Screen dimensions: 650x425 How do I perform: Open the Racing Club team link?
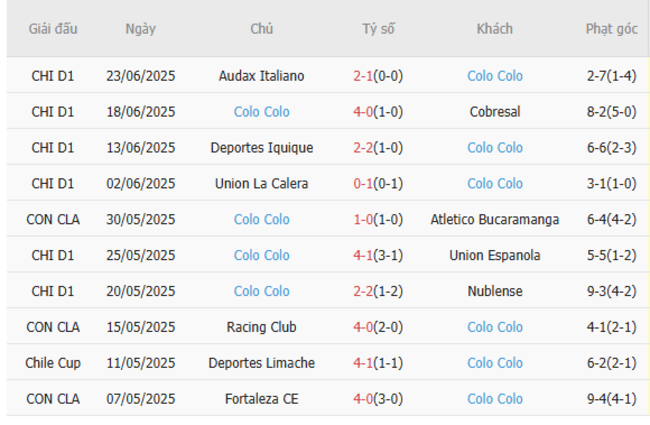[x=261, y=327]
